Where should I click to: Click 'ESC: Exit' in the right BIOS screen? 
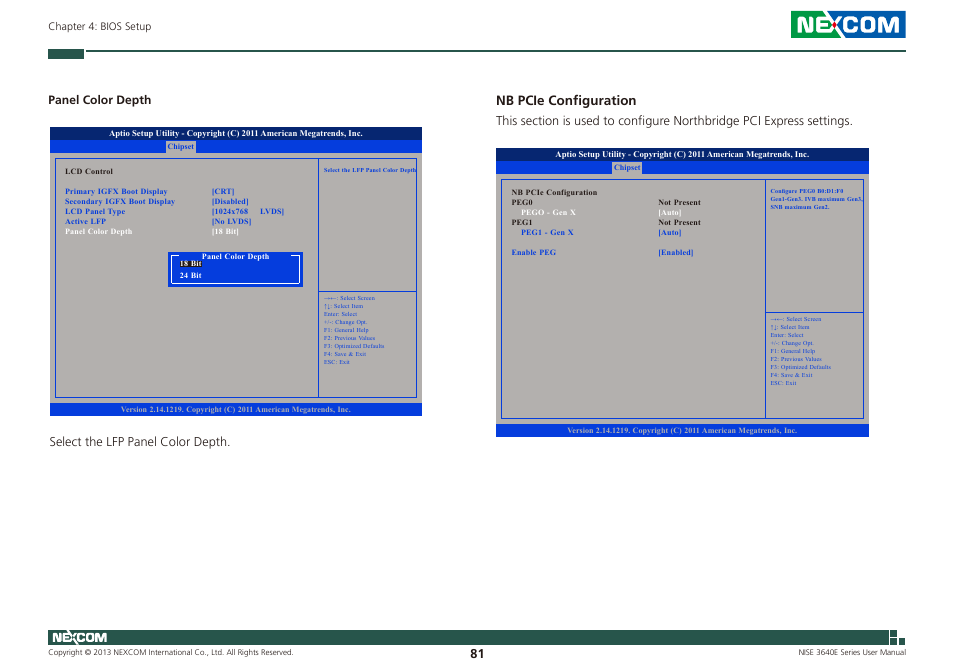783,383
